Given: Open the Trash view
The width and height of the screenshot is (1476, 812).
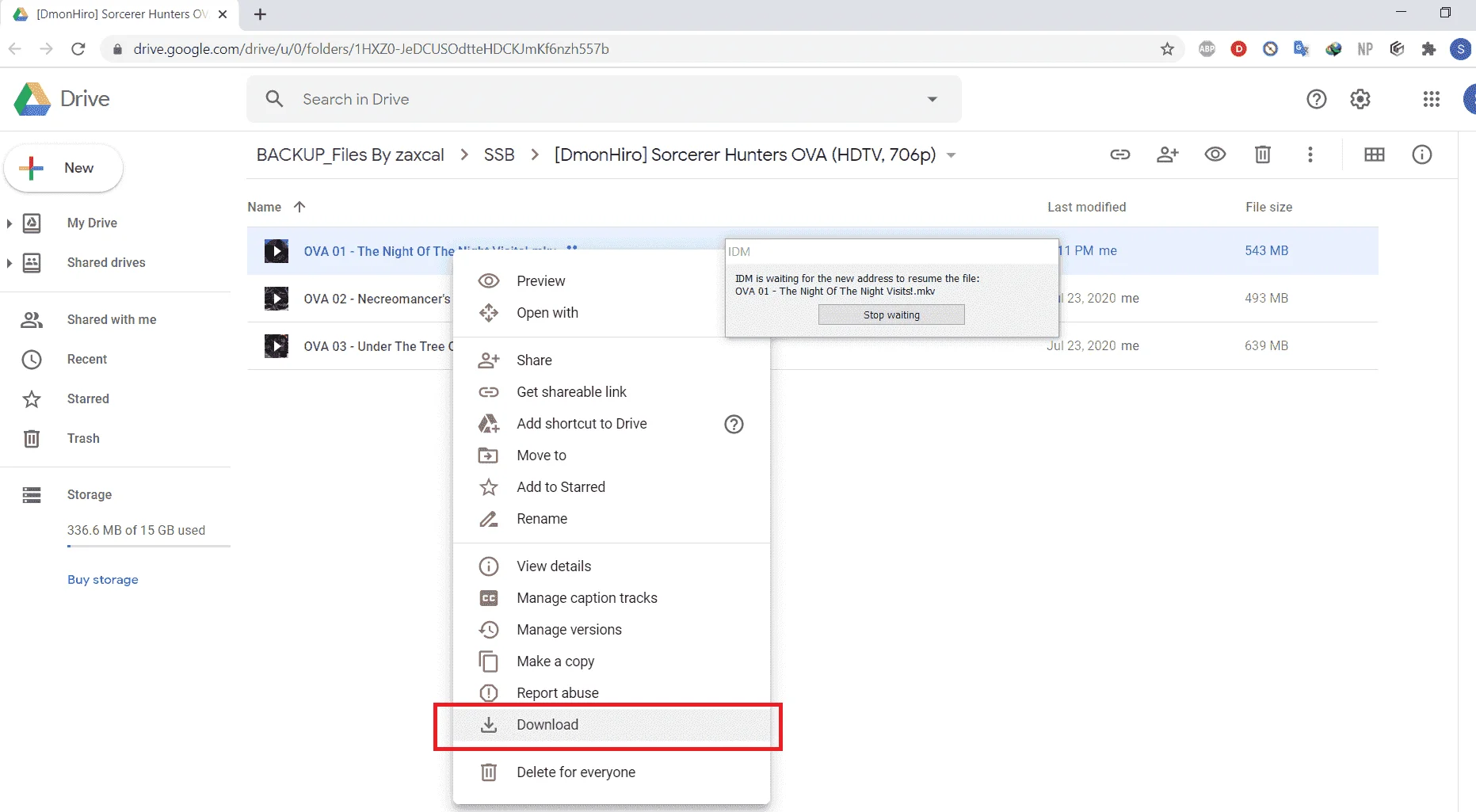Looking at the screenshot, I should click(83, 439).
